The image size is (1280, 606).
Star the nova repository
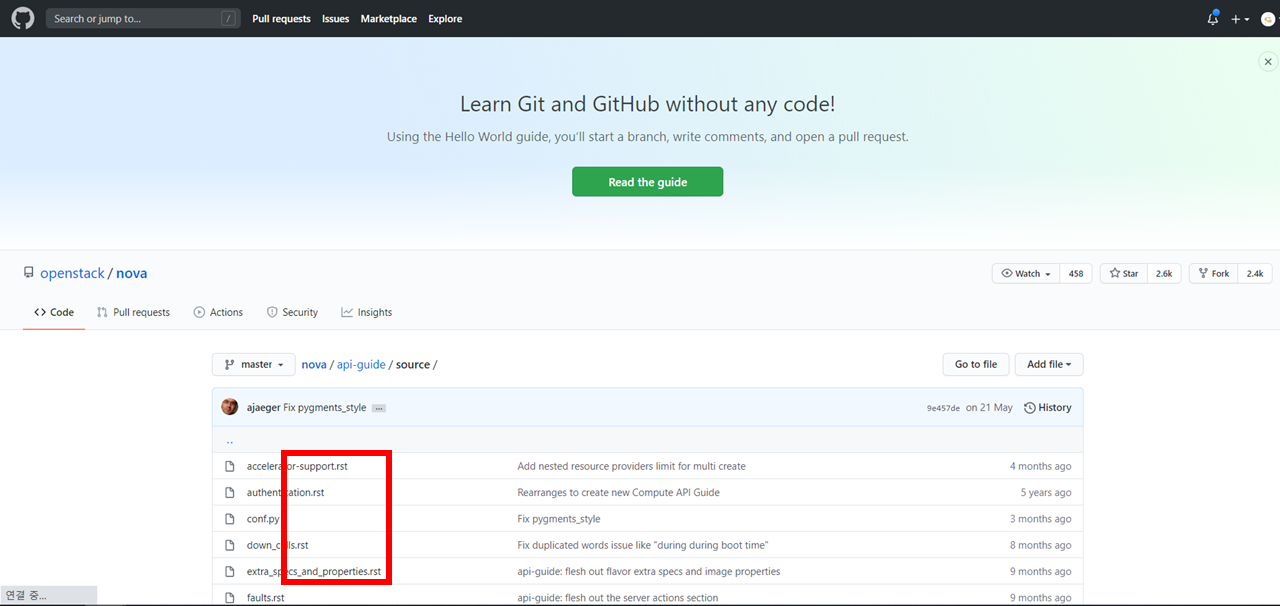coord(1123,273)
